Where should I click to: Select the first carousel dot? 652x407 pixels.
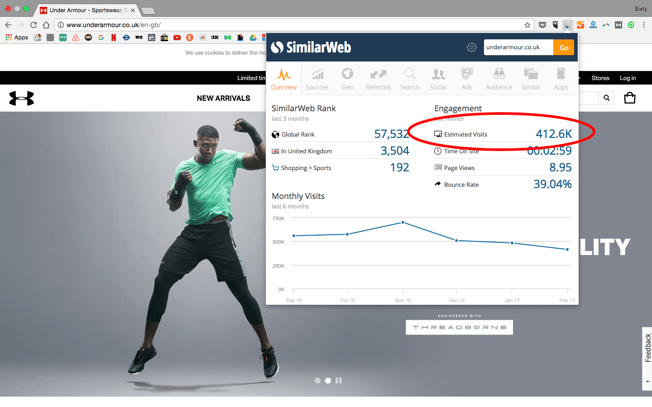(x=317, y=380)
